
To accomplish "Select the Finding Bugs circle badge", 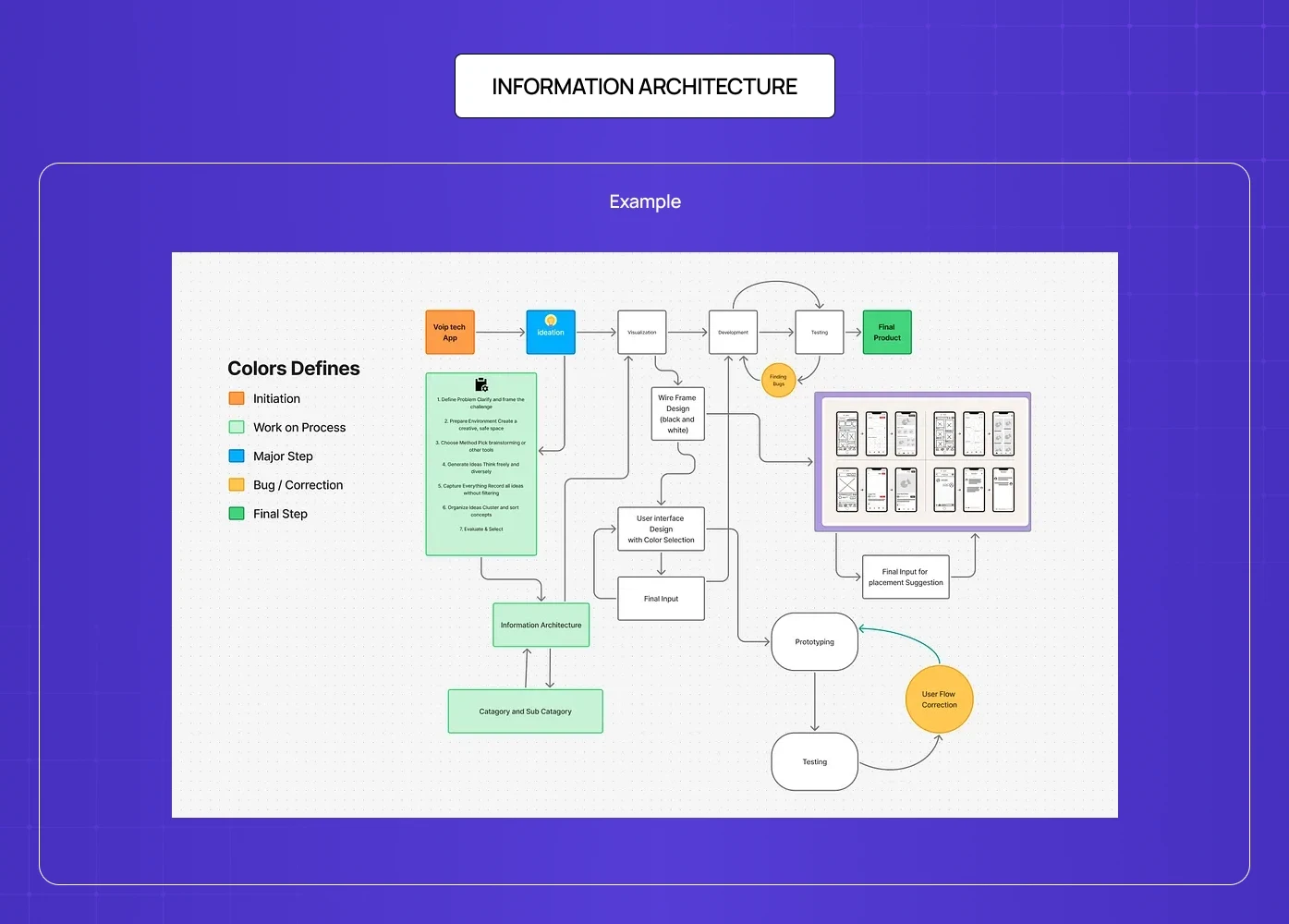I will [778, 380].
